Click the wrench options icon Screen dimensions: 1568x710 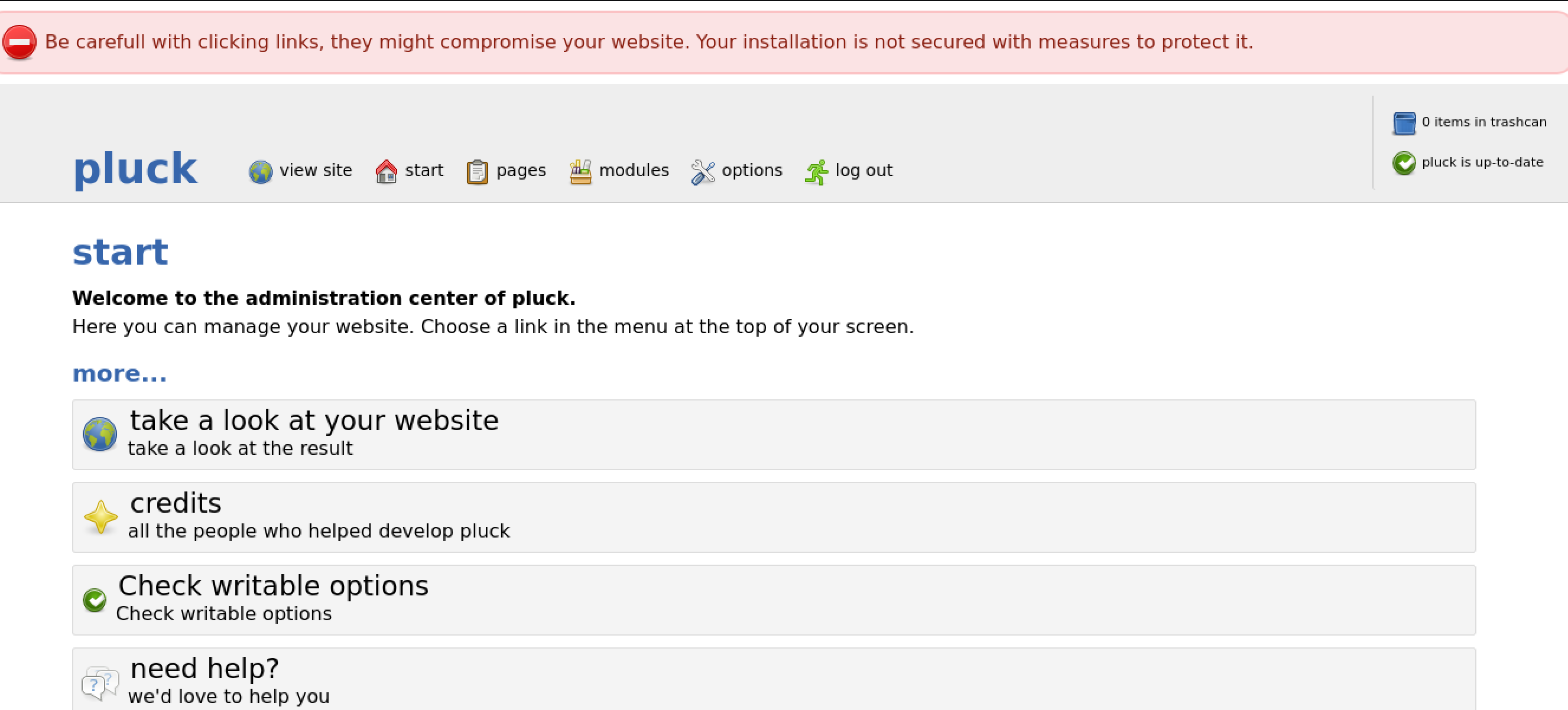702,171
